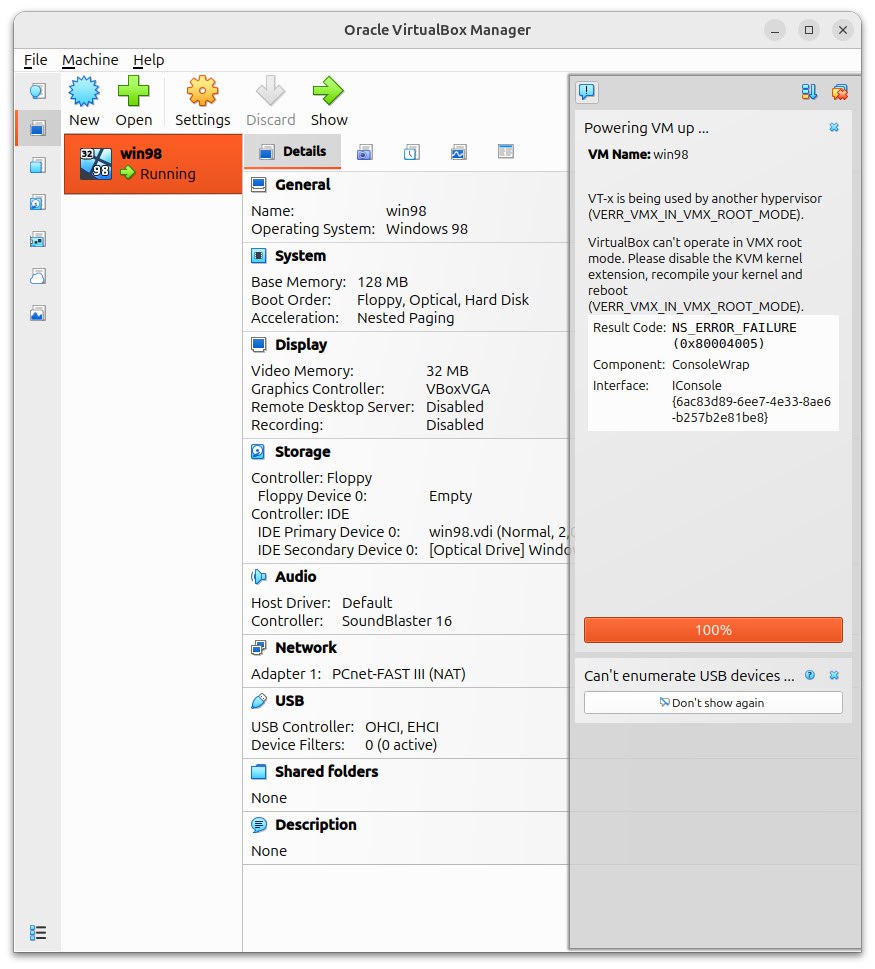The width and height of the screenshot is (875, 969).
Task: Toggle the sidebar menu at bottom-left
Action: pos(38,932)
